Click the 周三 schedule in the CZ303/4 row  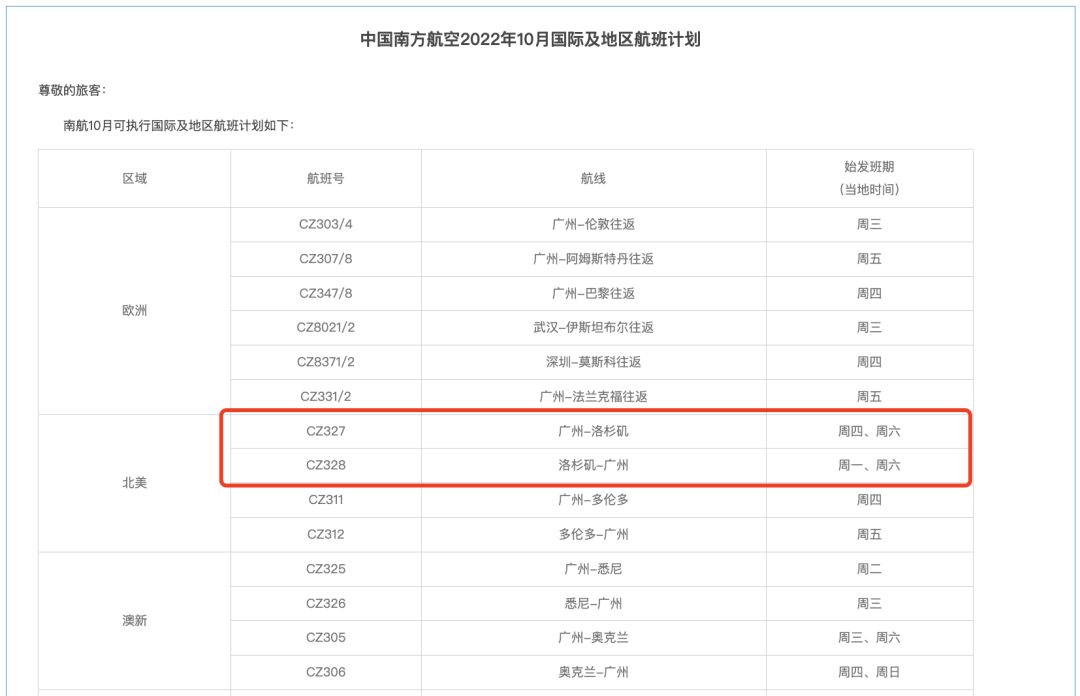coord(869,224)
